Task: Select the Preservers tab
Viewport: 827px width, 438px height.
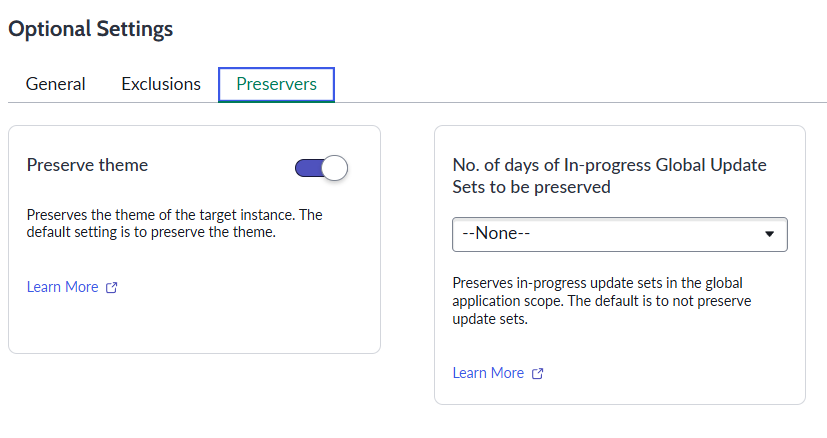Action: [x=276, y=84]
